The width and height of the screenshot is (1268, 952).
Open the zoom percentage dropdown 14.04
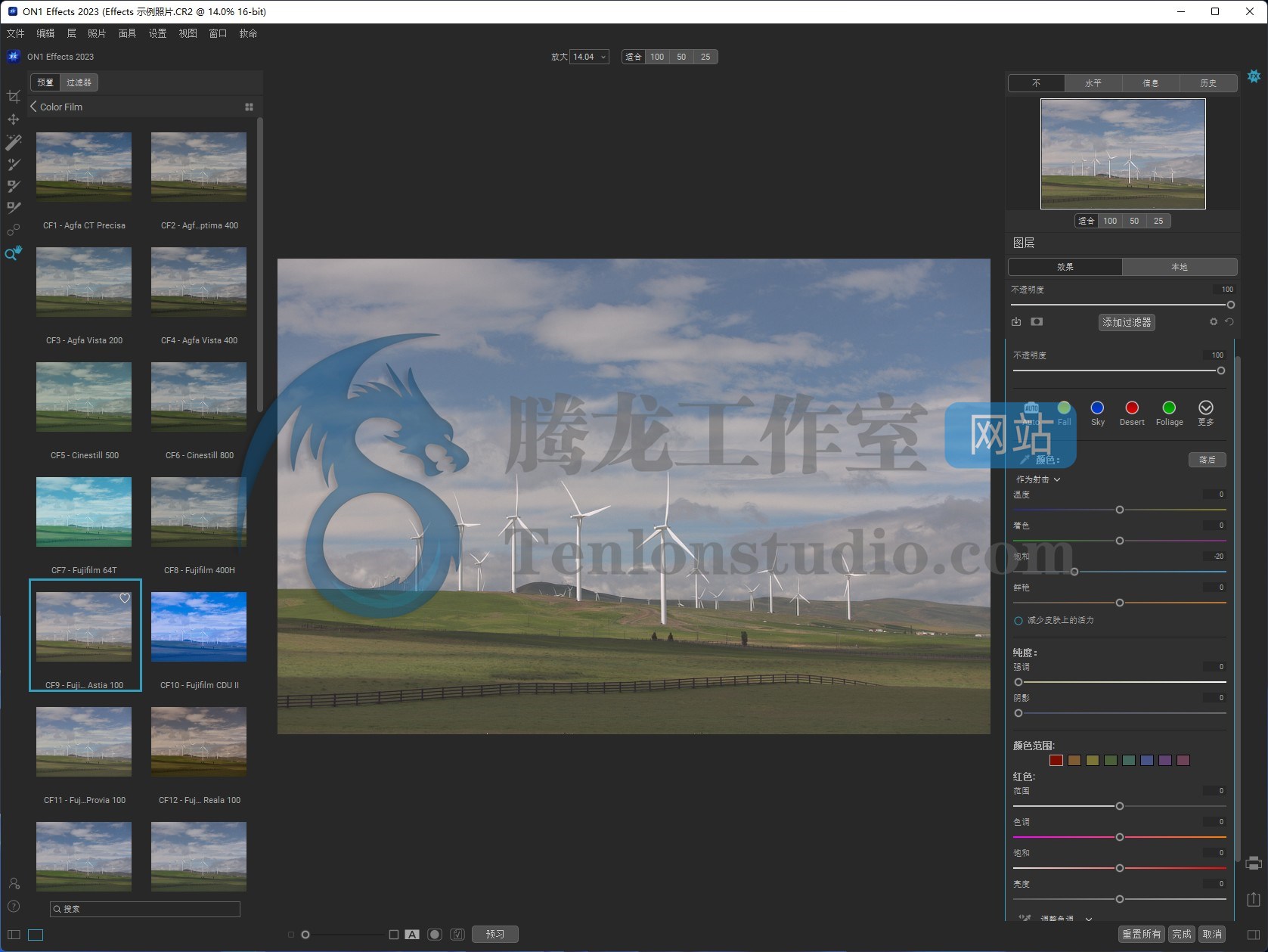[x=590, y=57]
